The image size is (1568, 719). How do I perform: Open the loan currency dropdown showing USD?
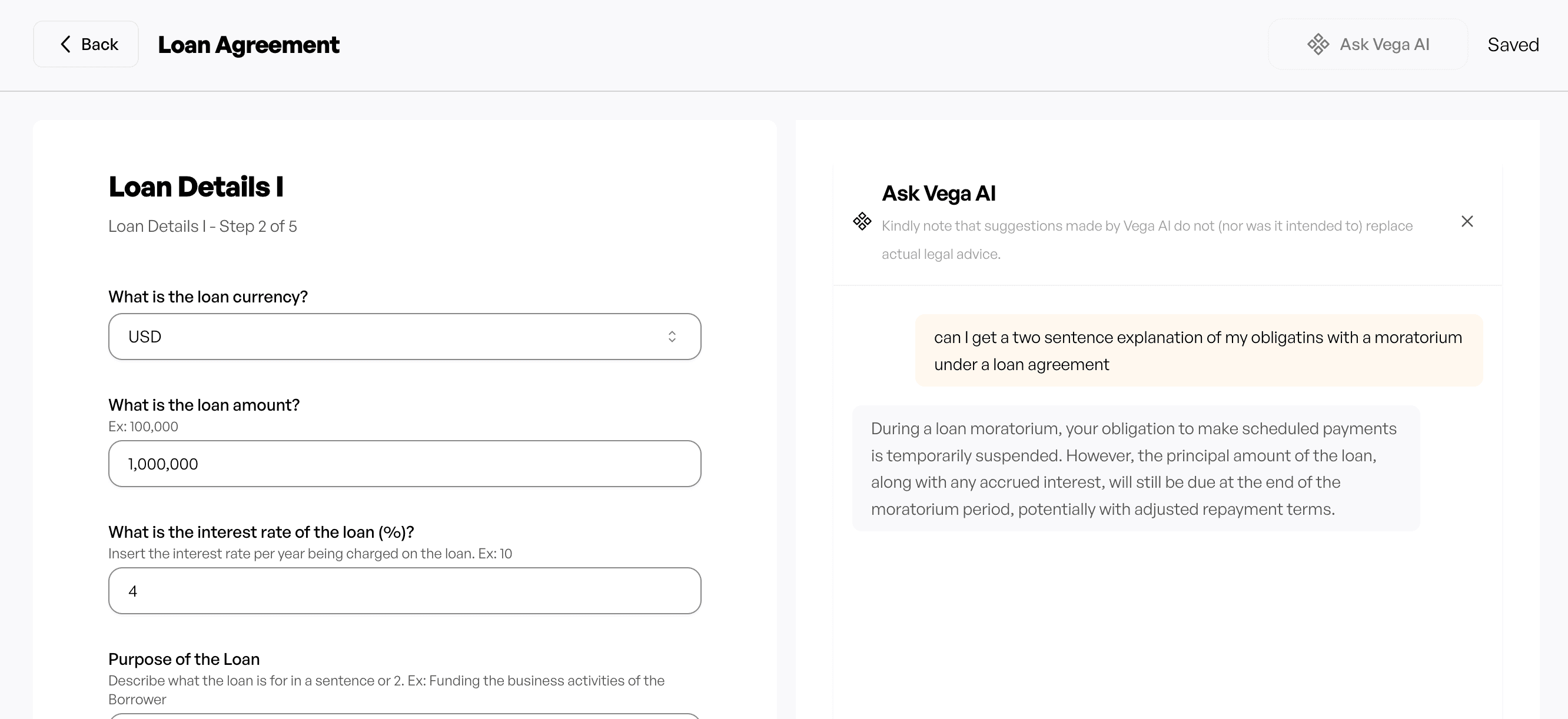pyautogui.click(x=405, y=337)
